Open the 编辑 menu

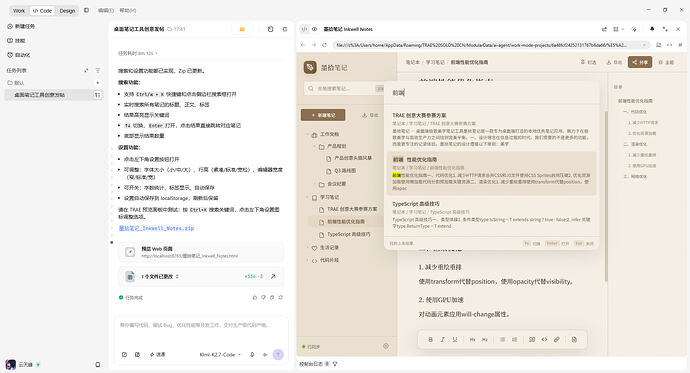point(106,11)
